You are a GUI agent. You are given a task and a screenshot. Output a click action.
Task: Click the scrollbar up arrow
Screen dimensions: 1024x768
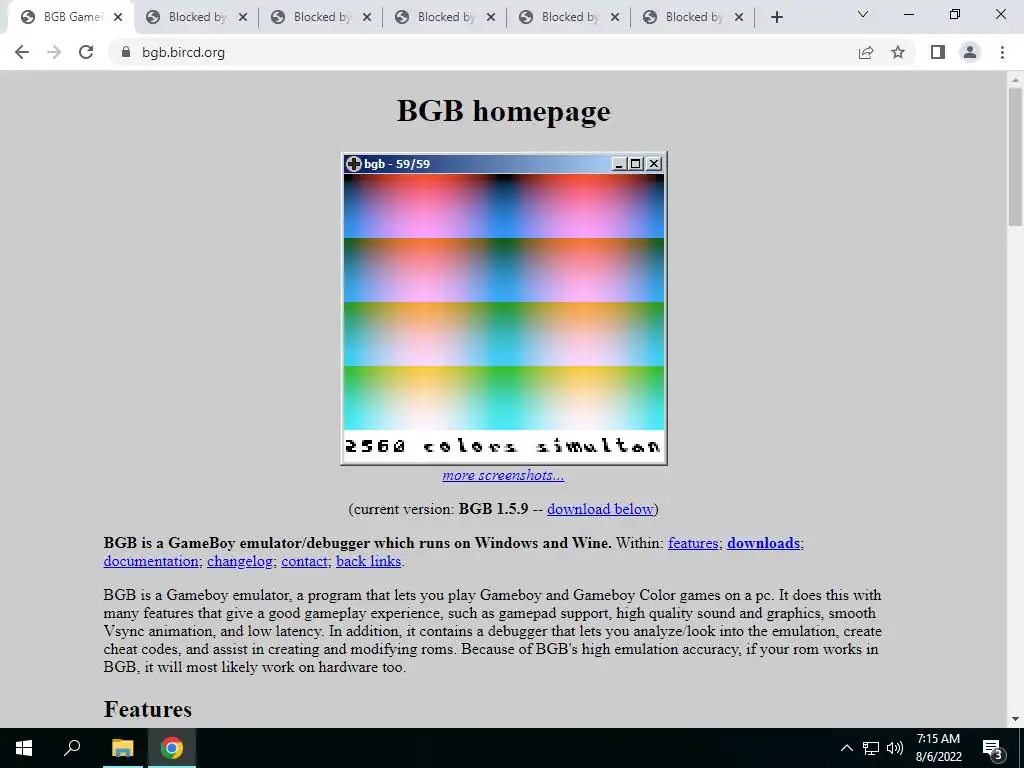coord(1015,80)
